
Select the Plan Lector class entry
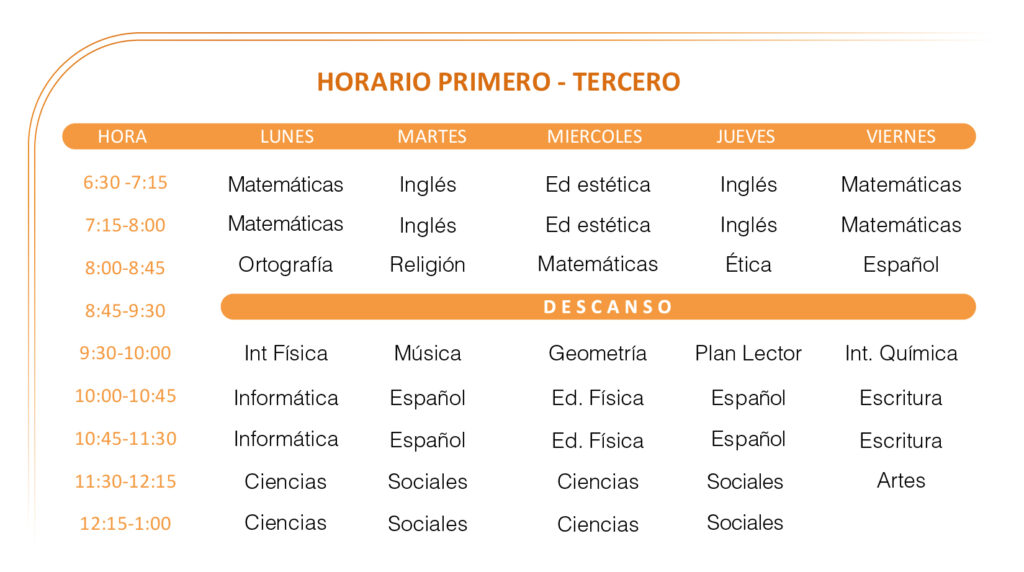tap(748, 354)
